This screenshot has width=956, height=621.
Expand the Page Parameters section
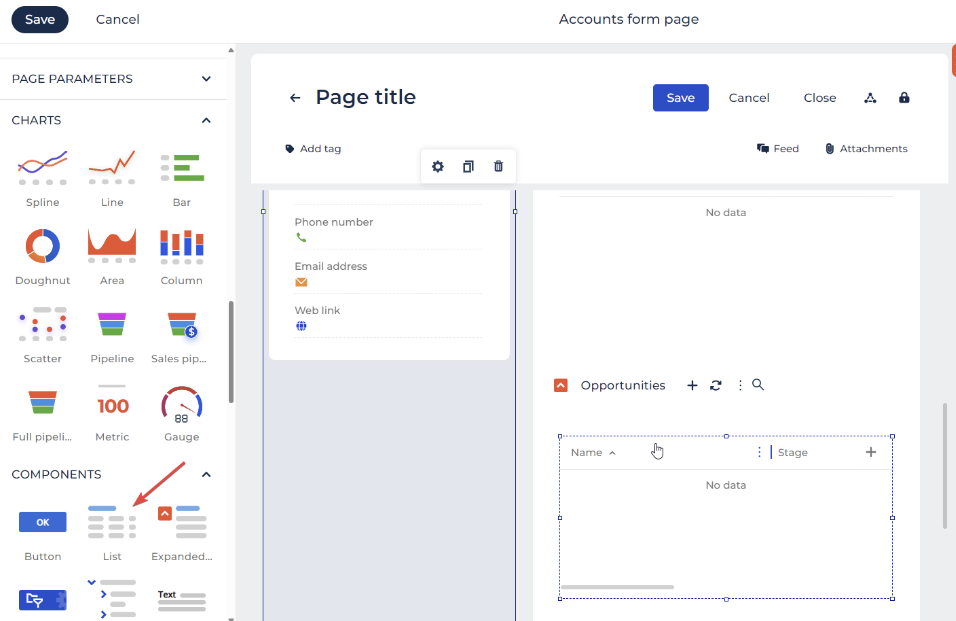point(206,79)
